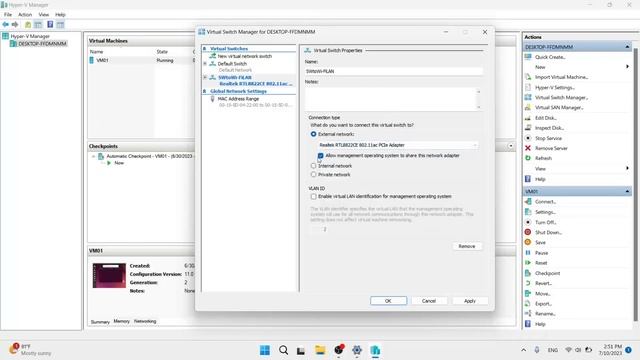Image resolution: width=640 pixels, height=360 pixels.
Task: Open the Help menu
Action: click(x=60, y=15)
